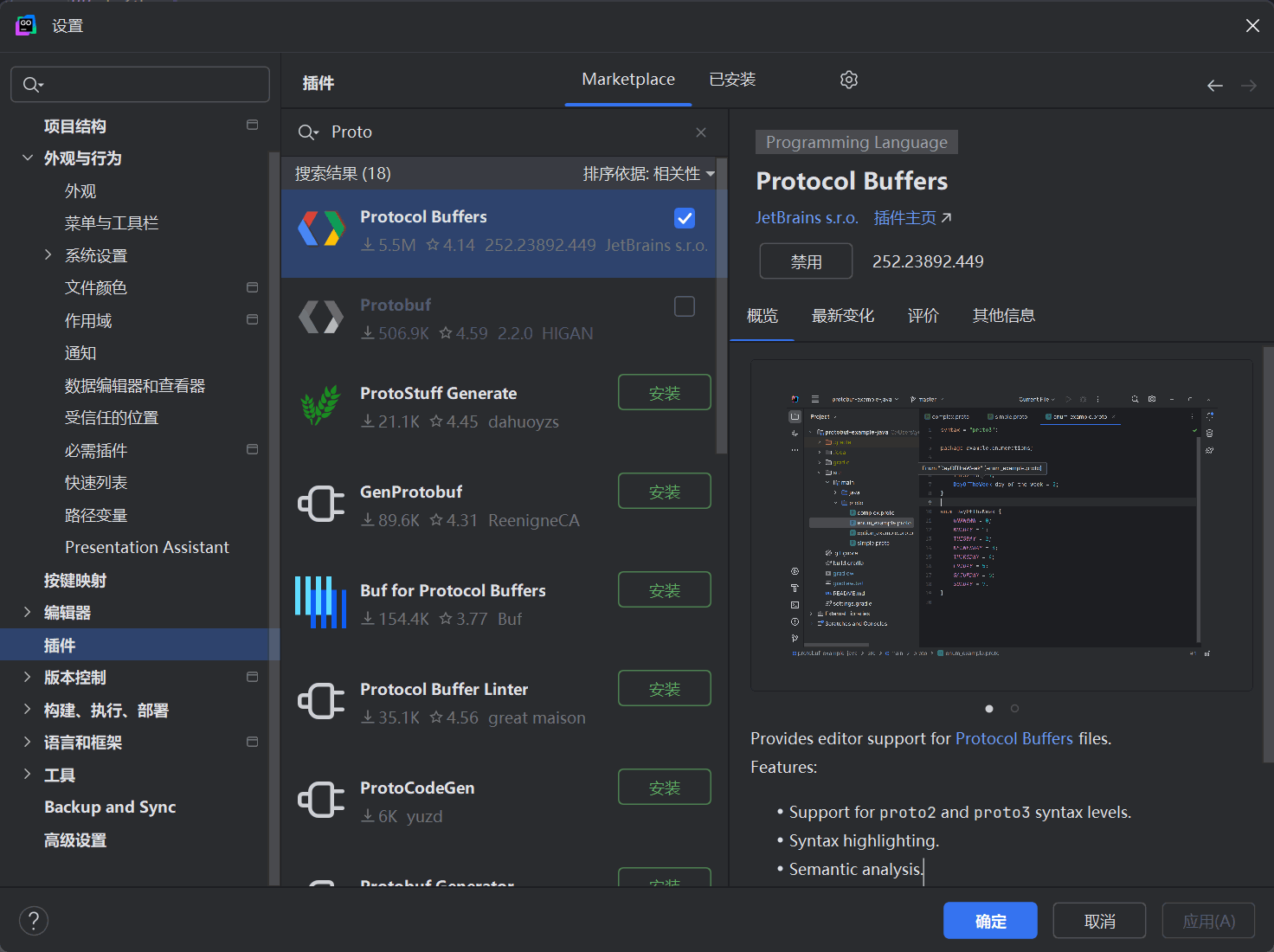
Task: Focus the settings search field
Action: (140, 85)
